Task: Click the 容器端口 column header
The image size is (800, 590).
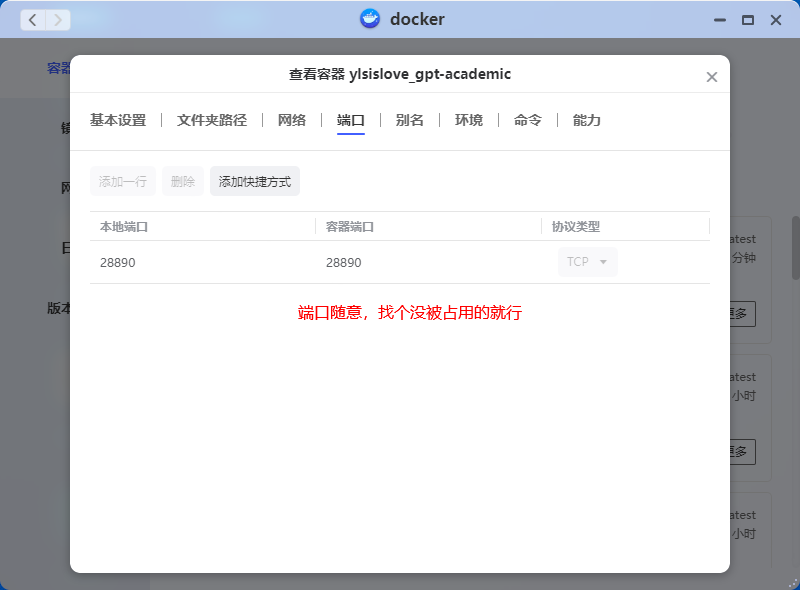Action: pyautogui.click(x=350, y=227)
